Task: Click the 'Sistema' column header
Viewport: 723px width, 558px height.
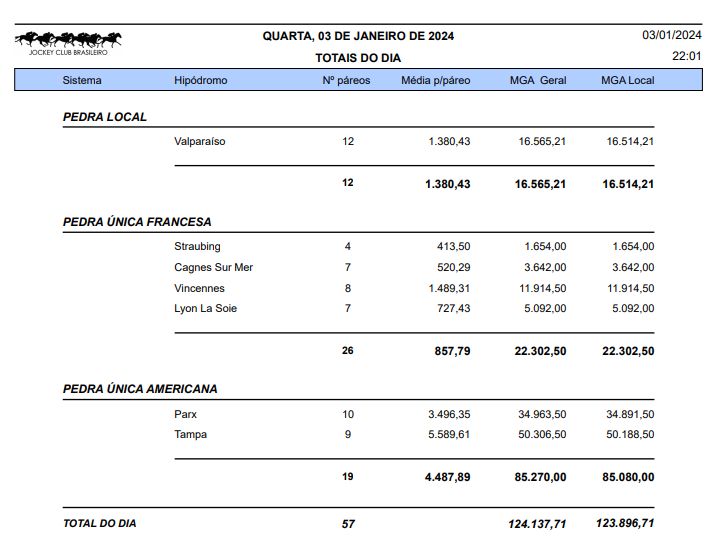Action: tap(82, 80)
